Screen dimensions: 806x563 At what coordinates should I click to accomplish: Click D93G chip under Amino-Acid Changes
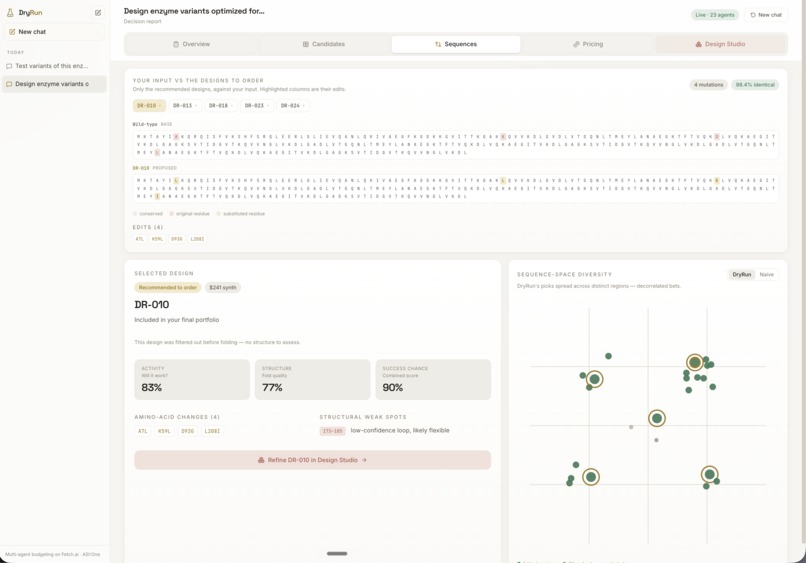(188, 431)
